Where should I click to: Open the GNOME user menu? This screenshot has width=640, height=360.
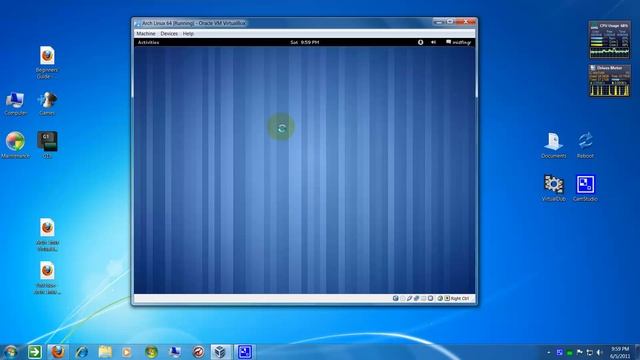click(x=458, y=42)
